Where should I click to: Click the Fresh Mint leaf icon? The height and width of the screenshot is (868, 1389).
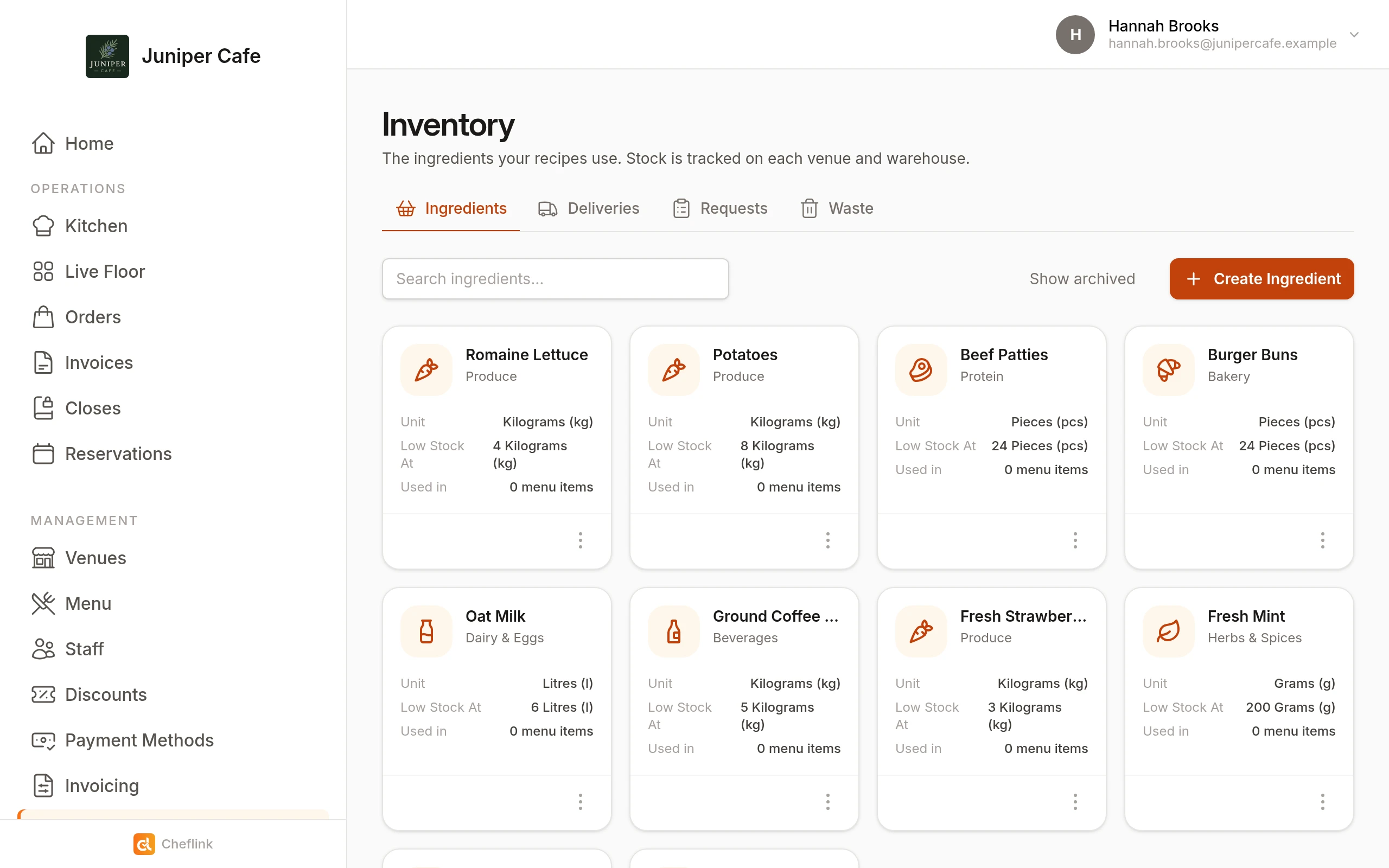1168,631
